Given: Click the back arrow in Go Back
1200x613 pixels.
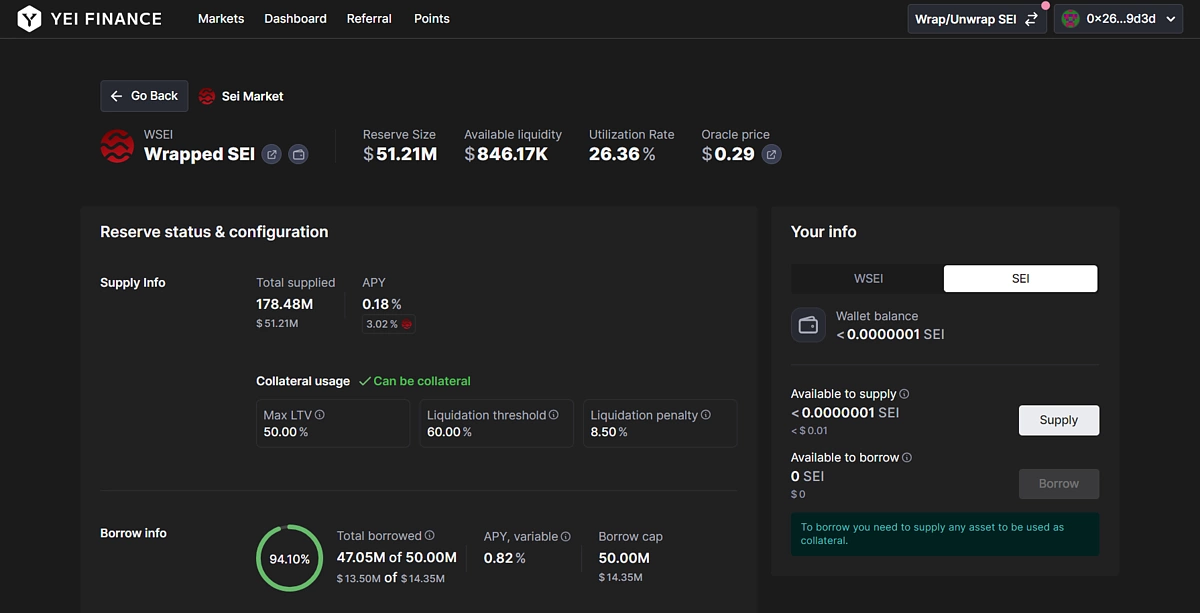Looking at the screenshot, I should coord(117,96).
